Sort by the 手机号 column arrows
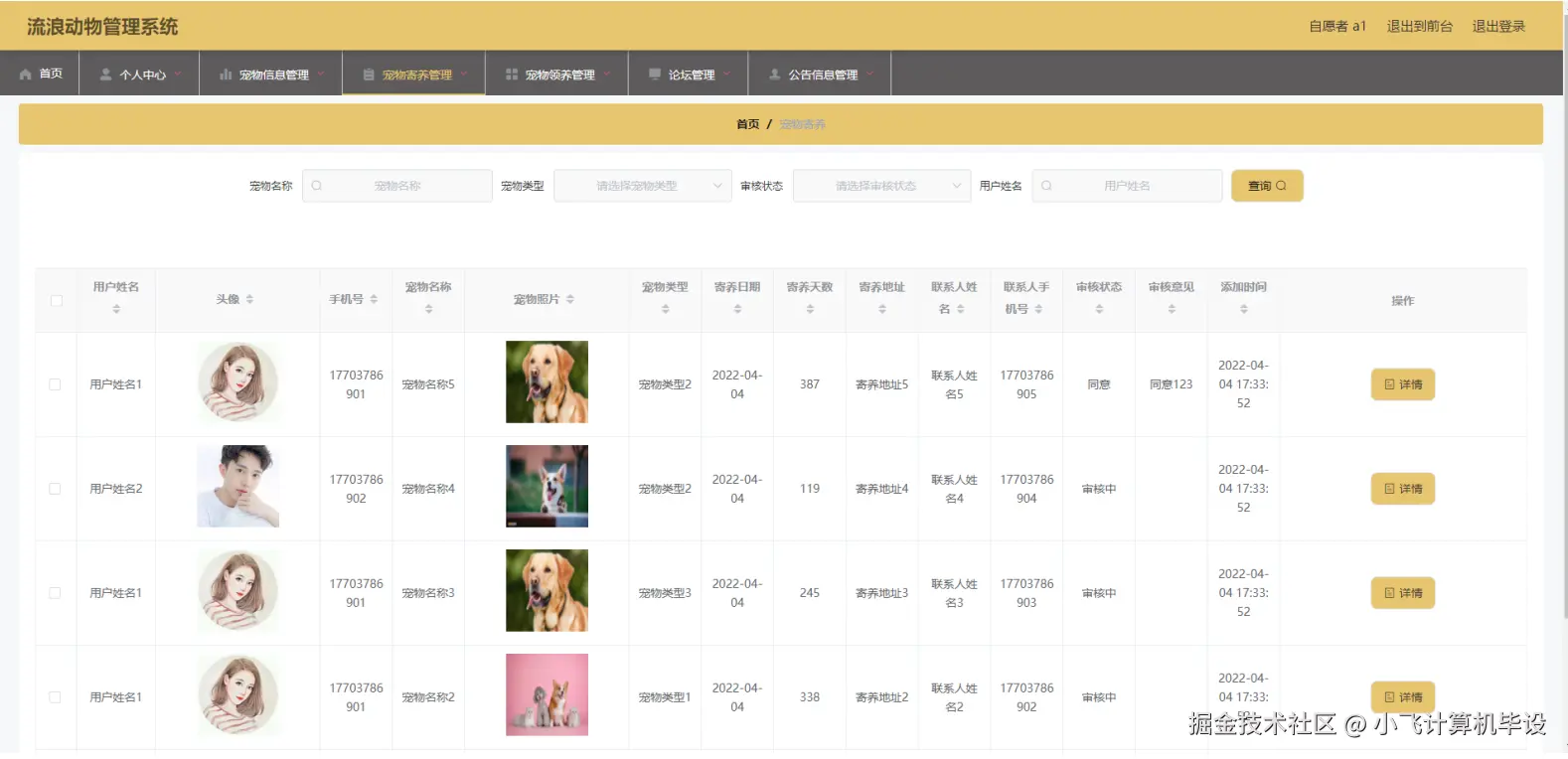The height and width of the screenshot is (759, 1568). pyautogui.click(x=374, y=299)
